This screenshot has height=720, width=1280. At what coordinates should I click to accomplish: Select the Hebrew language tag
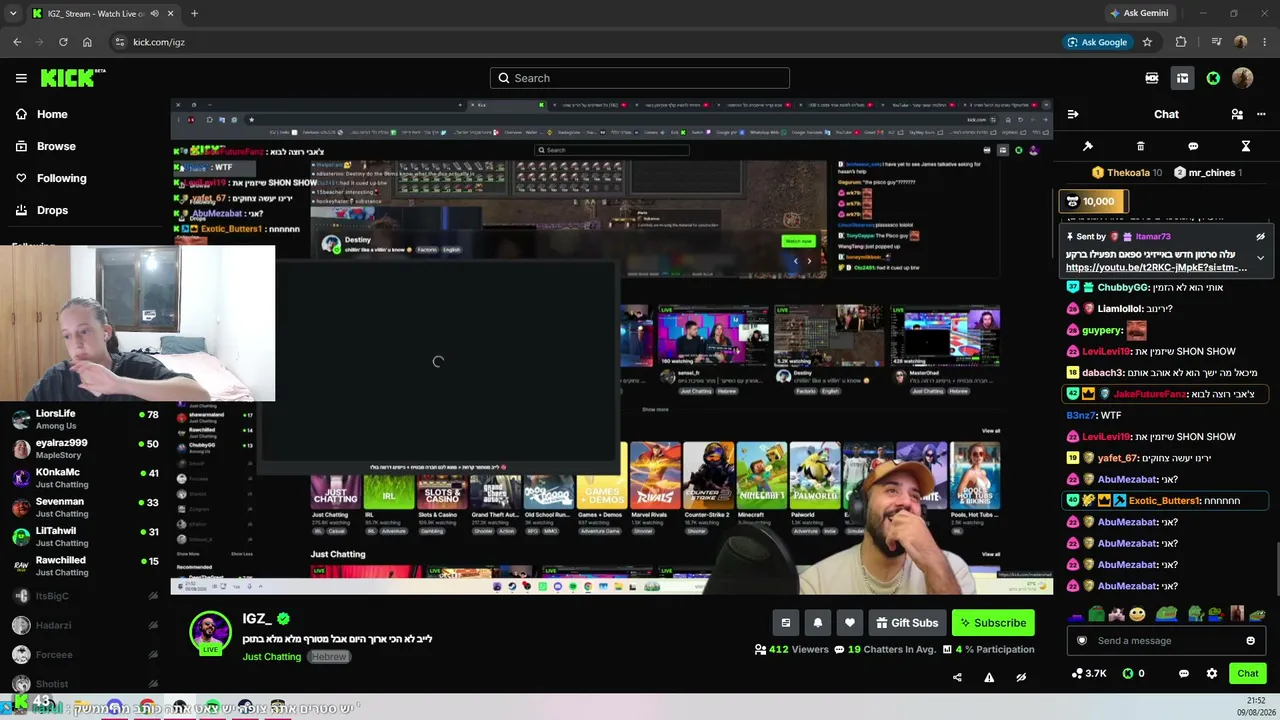tap(328, 657)
